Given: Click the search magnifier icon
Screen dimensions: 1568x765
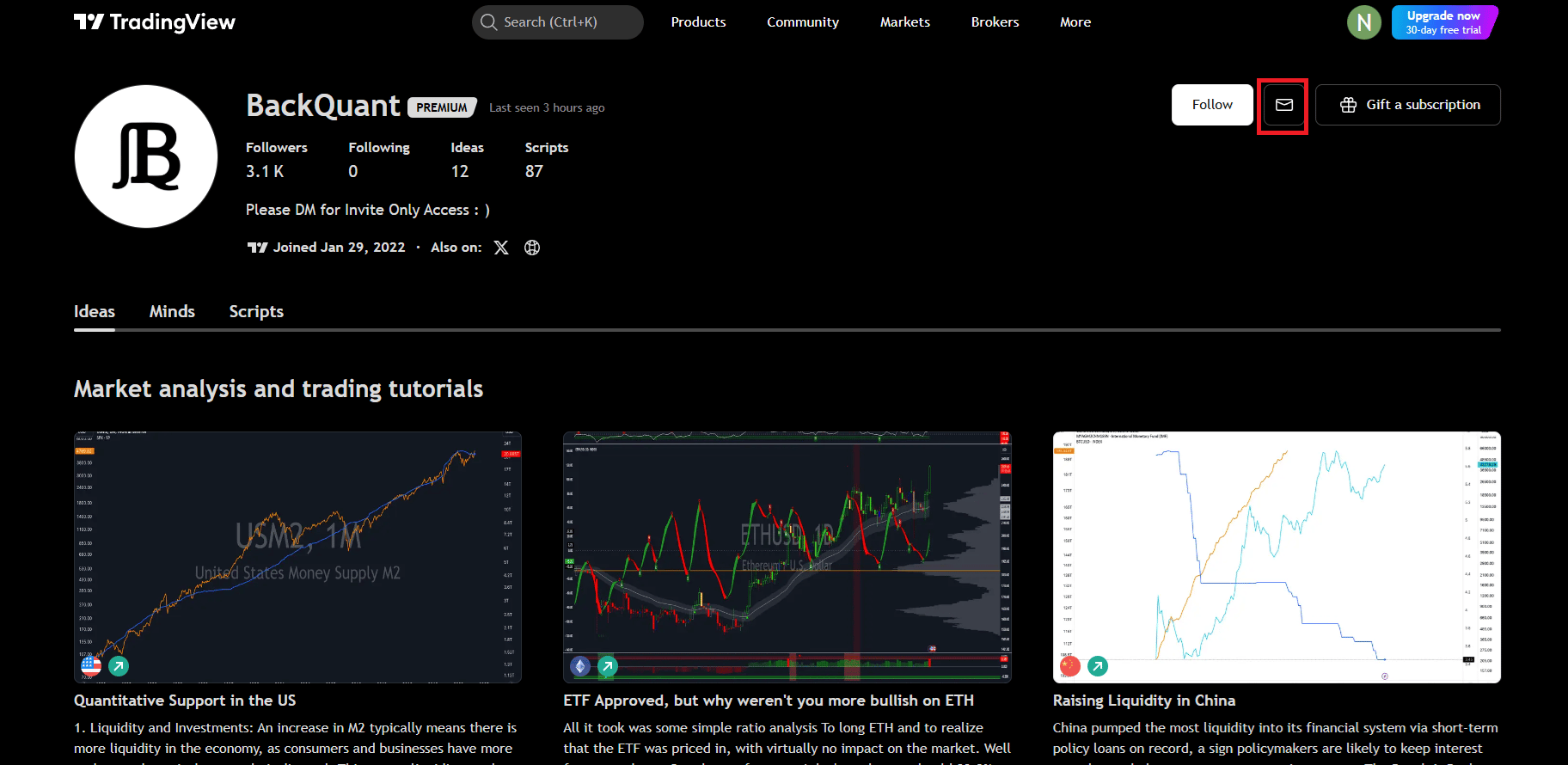Looking at the screenshot, I should [x=489, y=22].
